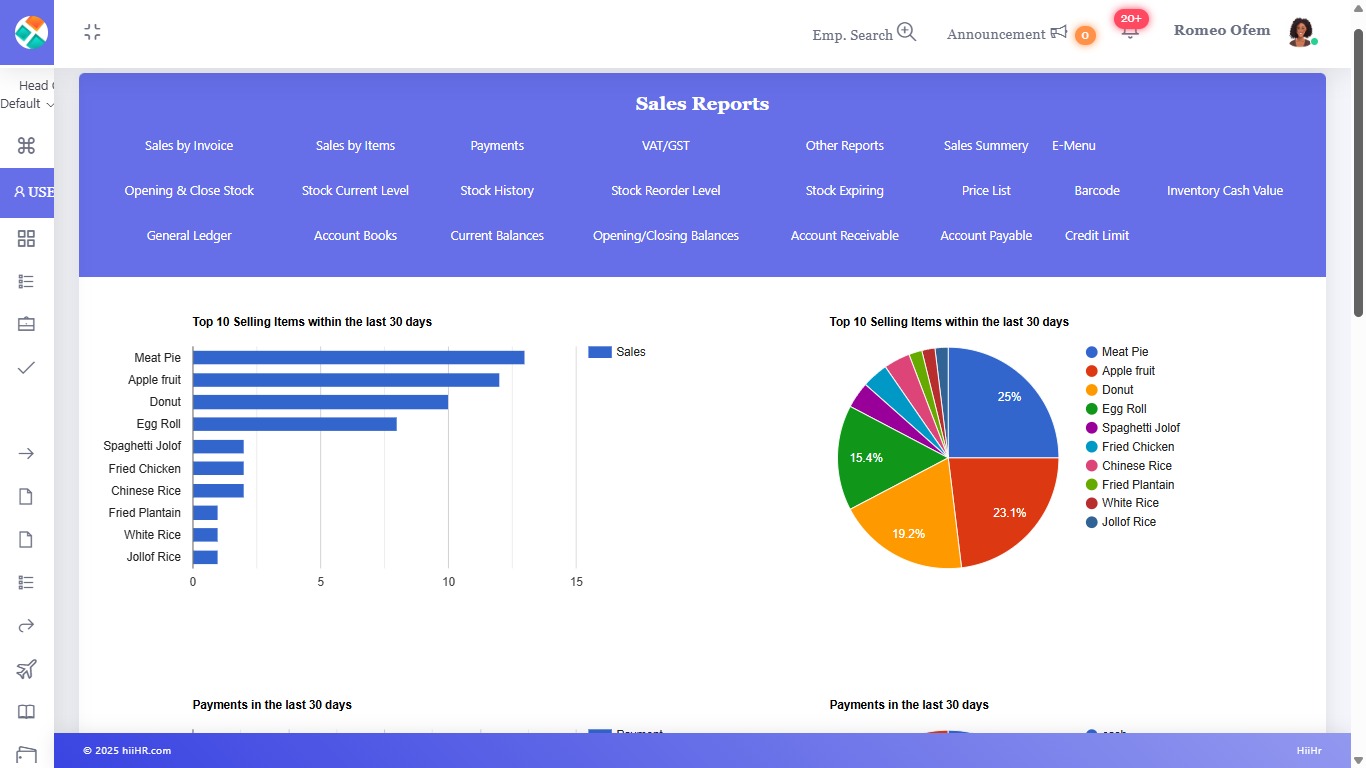Expand the Default branch dropdown

point(27,104)
